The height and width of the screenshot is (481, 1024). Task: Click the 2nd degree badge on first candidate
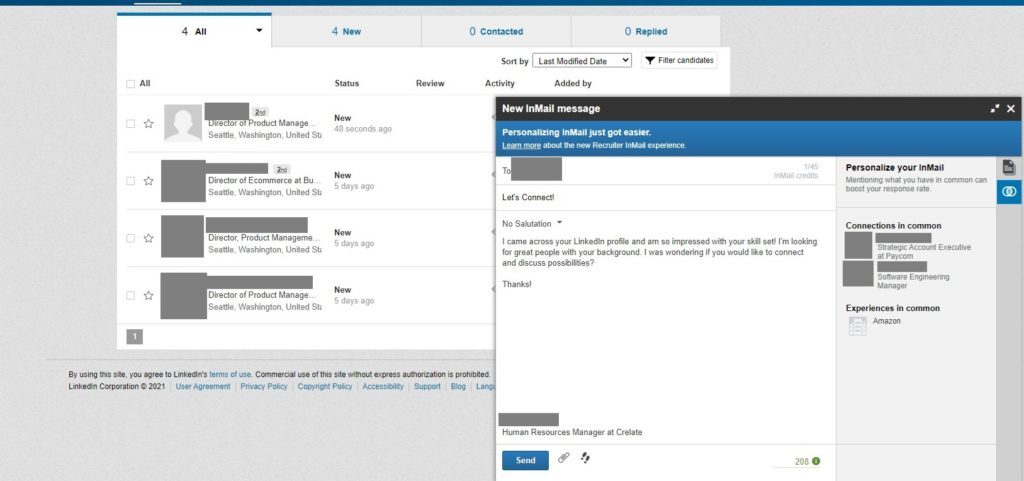tap(260, 112)
